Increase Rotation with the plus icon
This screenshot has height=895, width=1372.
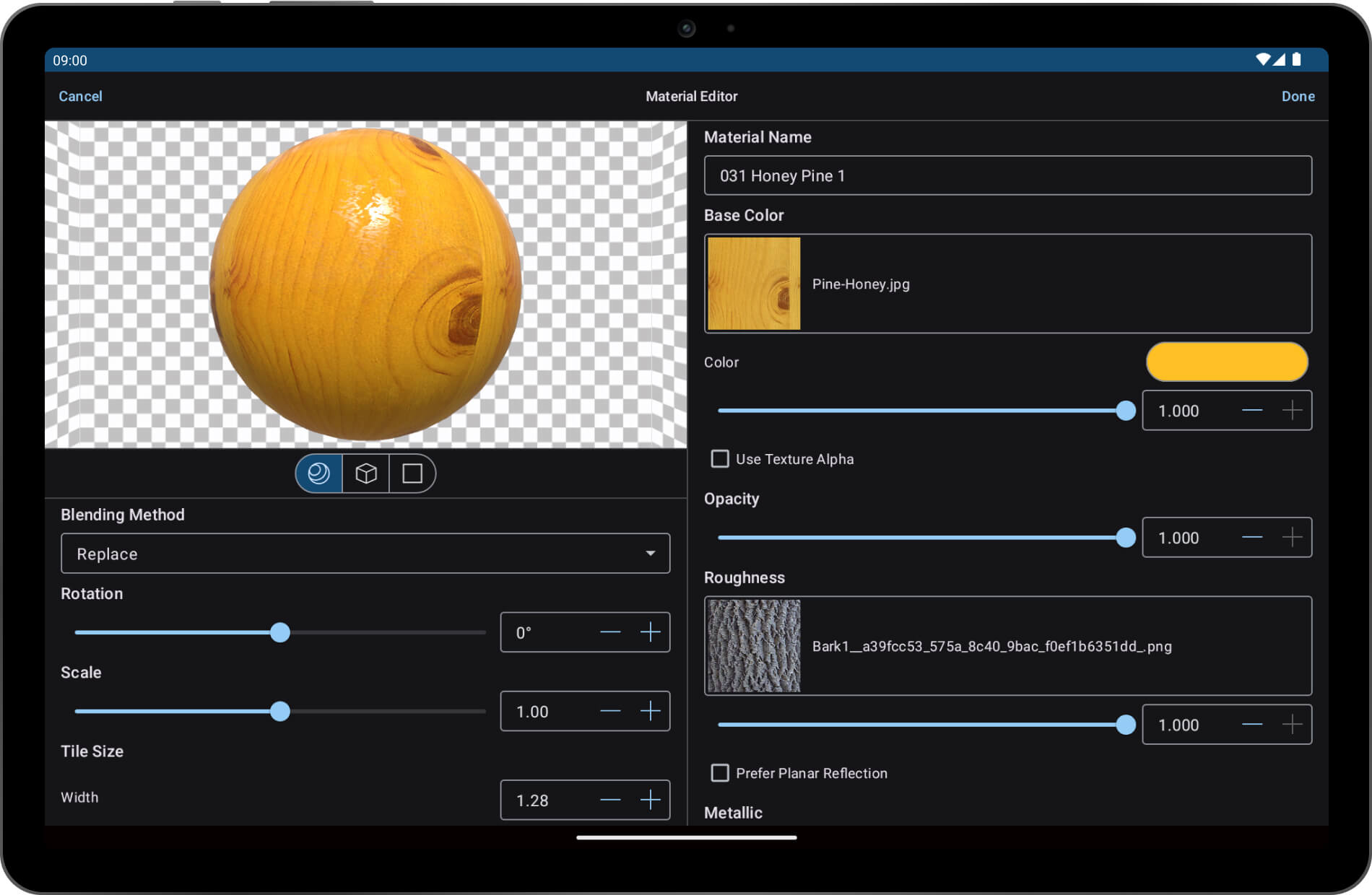(x=651, y=632)
